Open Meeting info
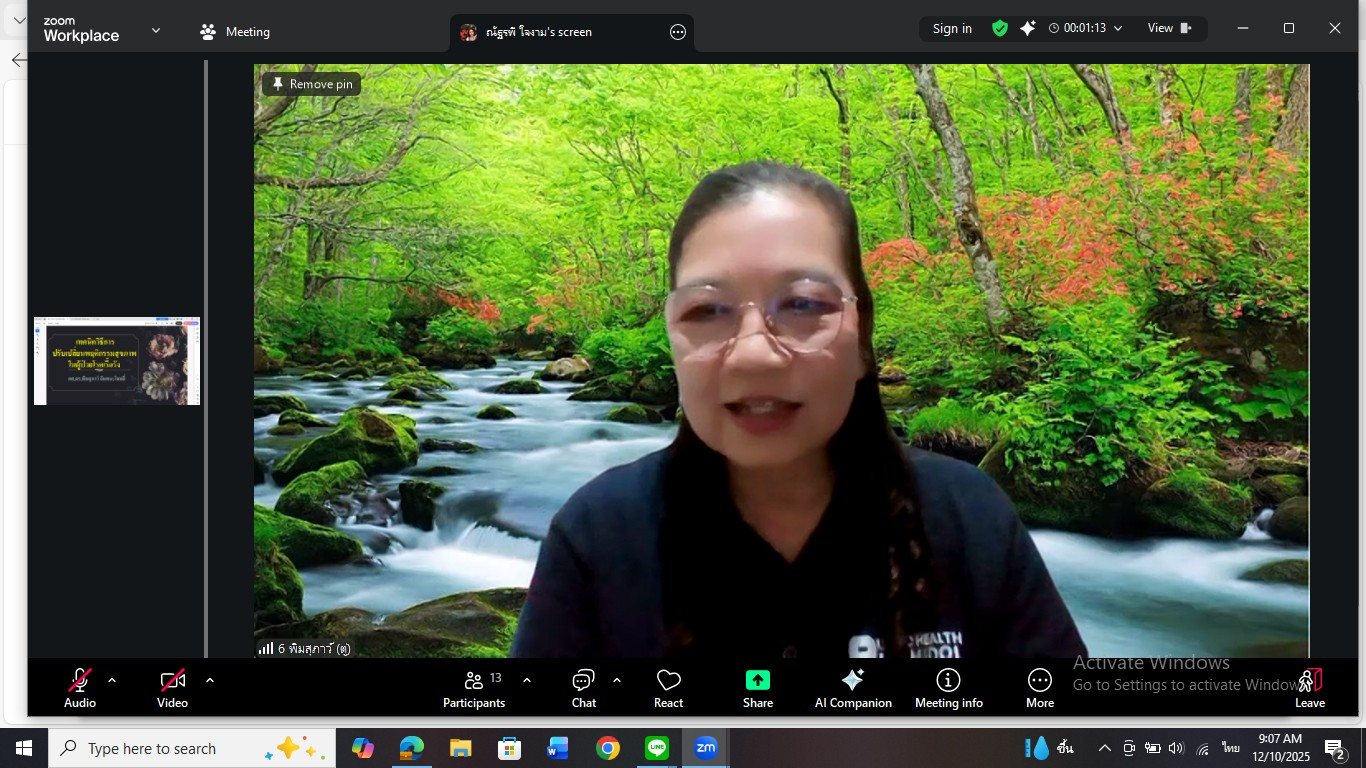This screenshot has height=768, width=1366. (948, 688)
